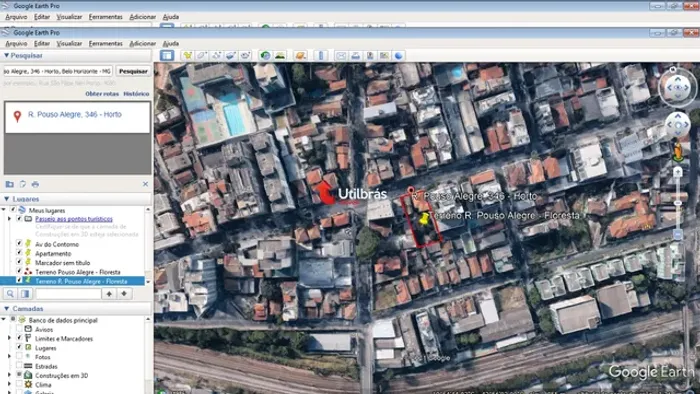The image size is (700, 394).
Task: Click the look-around compass joystick
Action: pyautogui.click(x=678, y=87)
